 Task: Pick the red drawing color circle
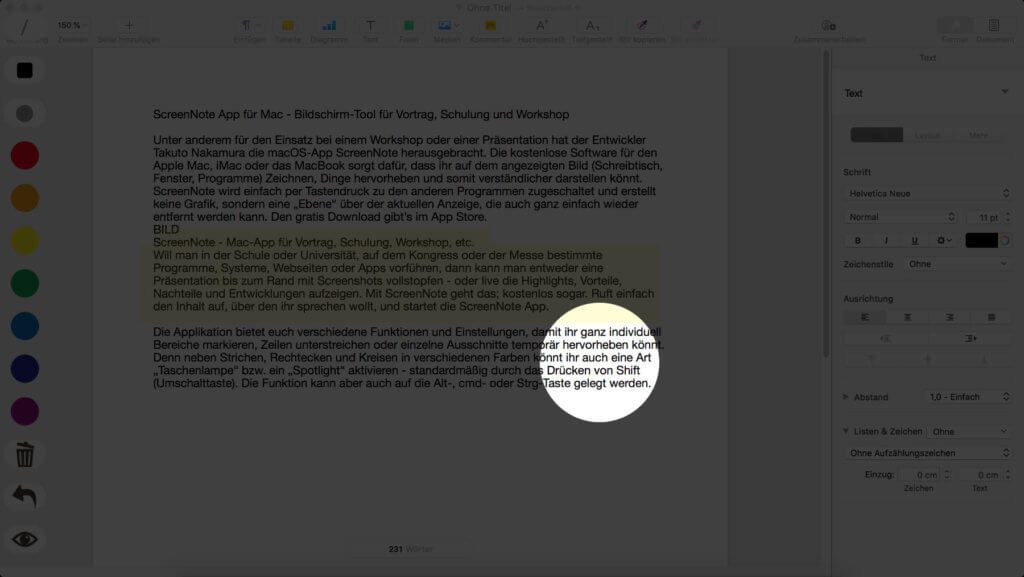(x=25, y=156)
